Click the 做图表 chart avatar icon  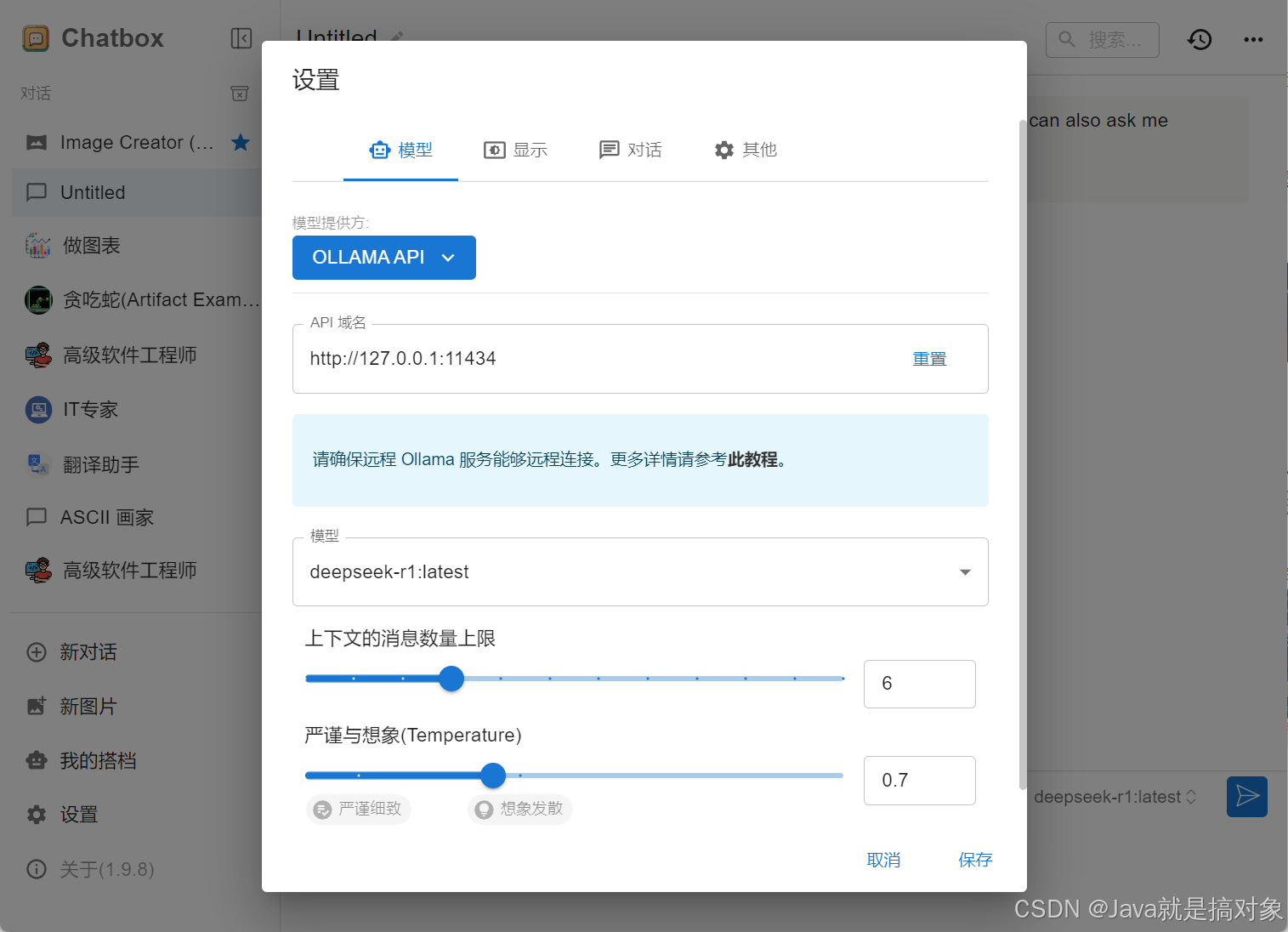[x=38, y=246]
